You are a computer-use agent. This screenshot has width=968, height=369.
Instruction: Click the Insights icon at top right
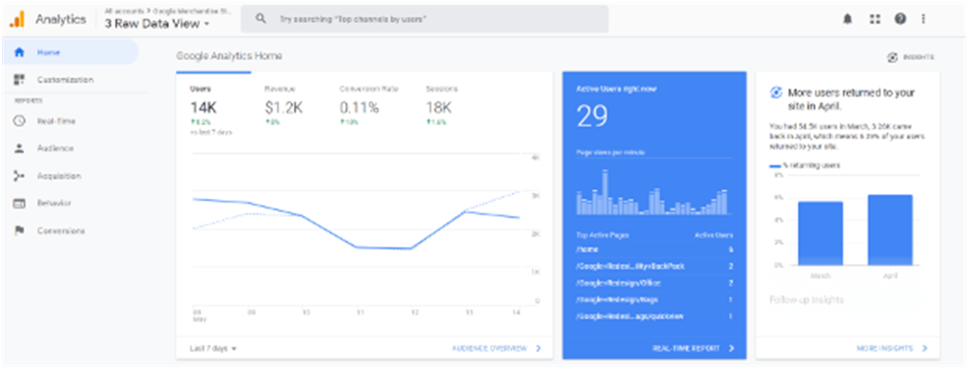[x=893, y=57]
